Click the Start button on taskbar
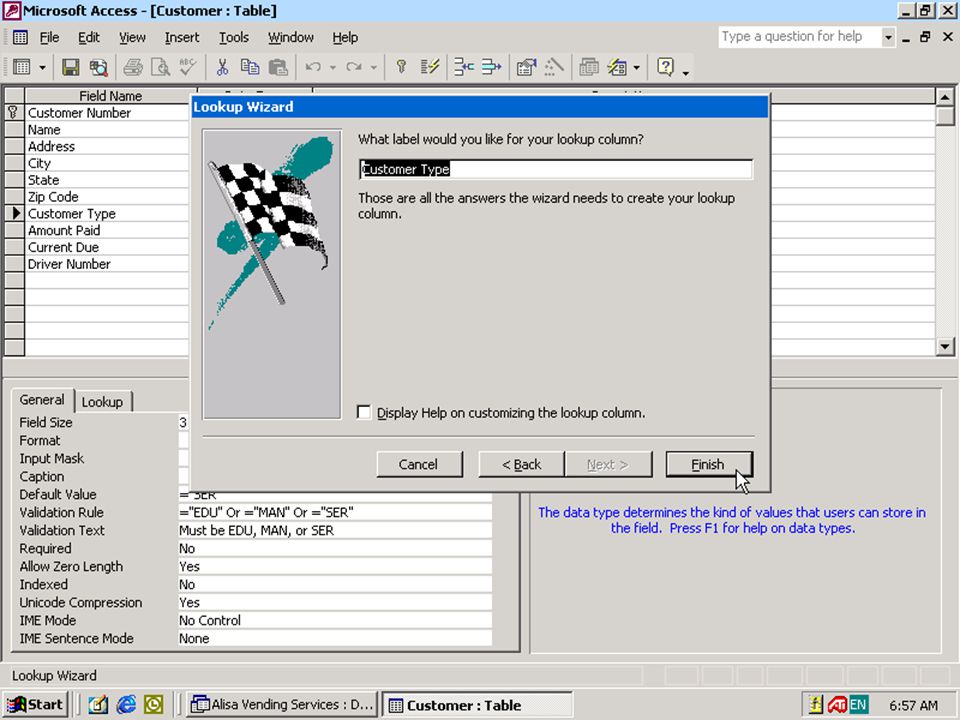This screenshot has height=720, width=960. coord(36,705)
